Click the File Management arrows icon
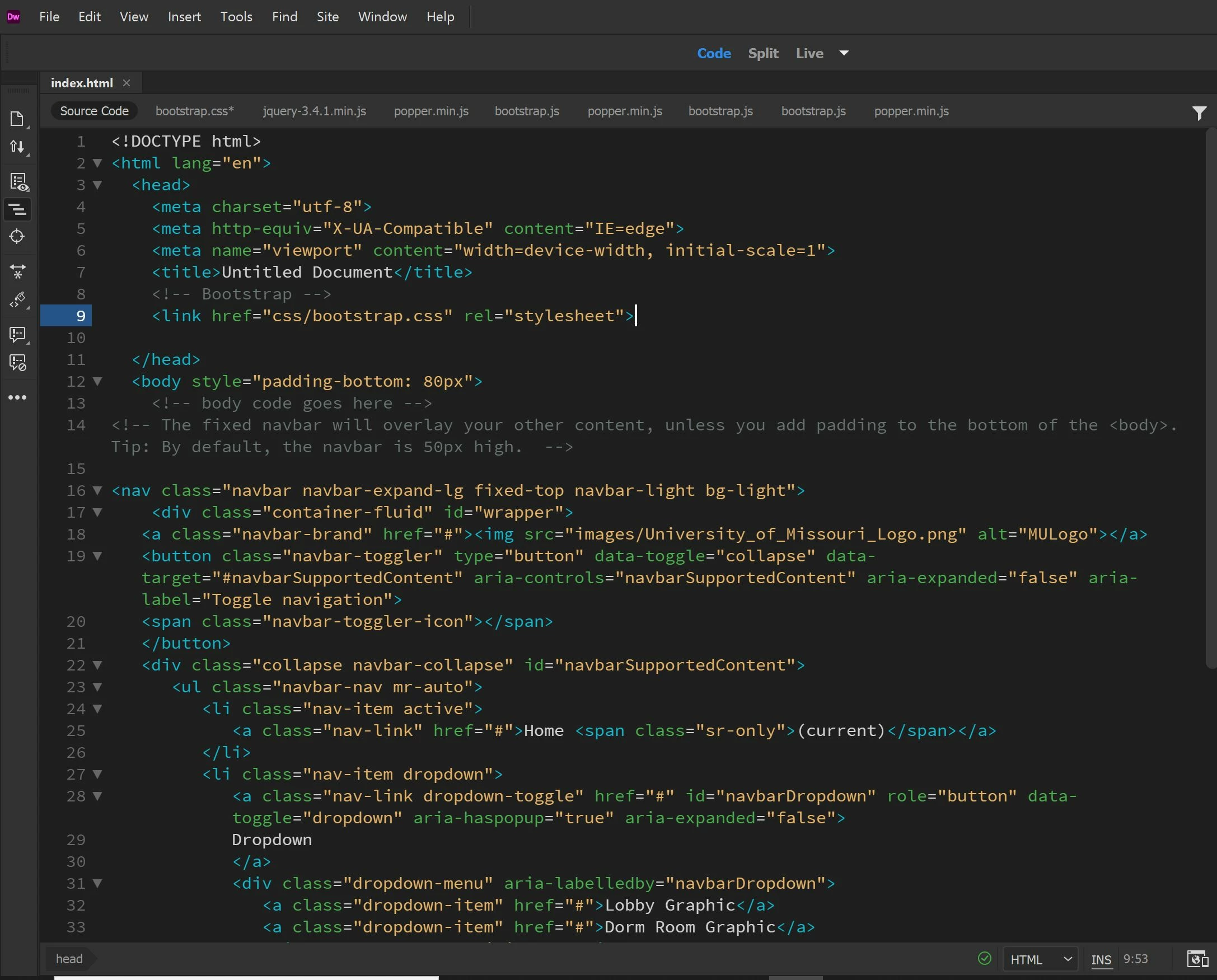This screenshot has height=980, width=1217. [x=17, y=147]
